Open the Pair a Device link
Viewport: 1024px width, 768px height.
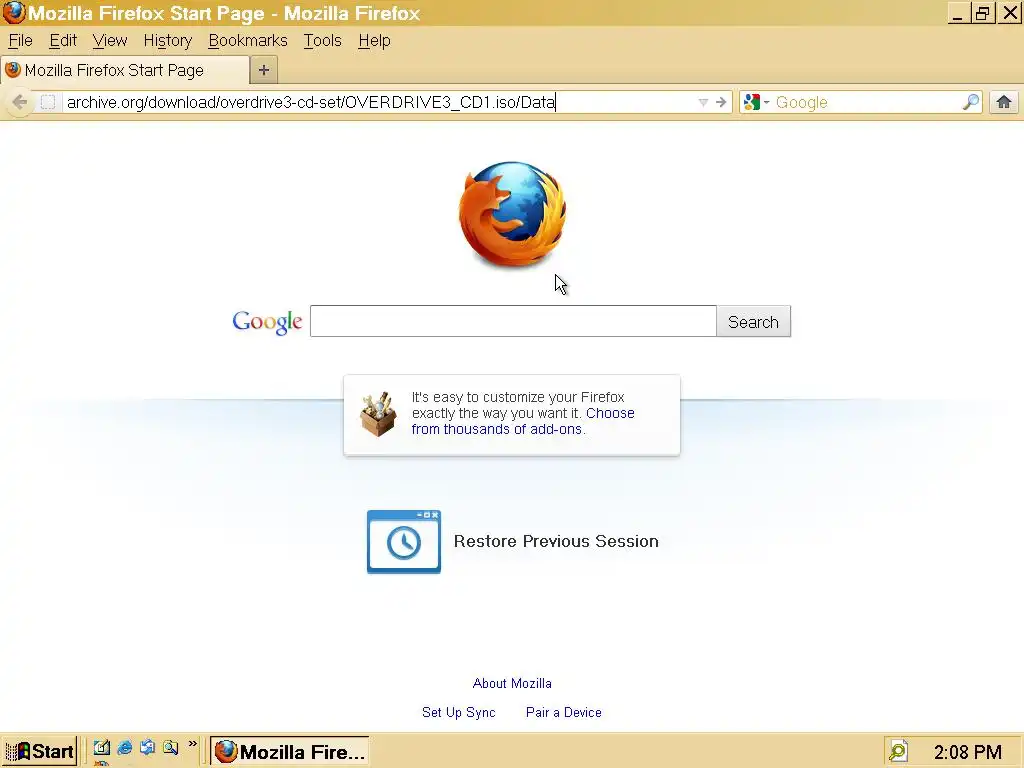point(564,712)
